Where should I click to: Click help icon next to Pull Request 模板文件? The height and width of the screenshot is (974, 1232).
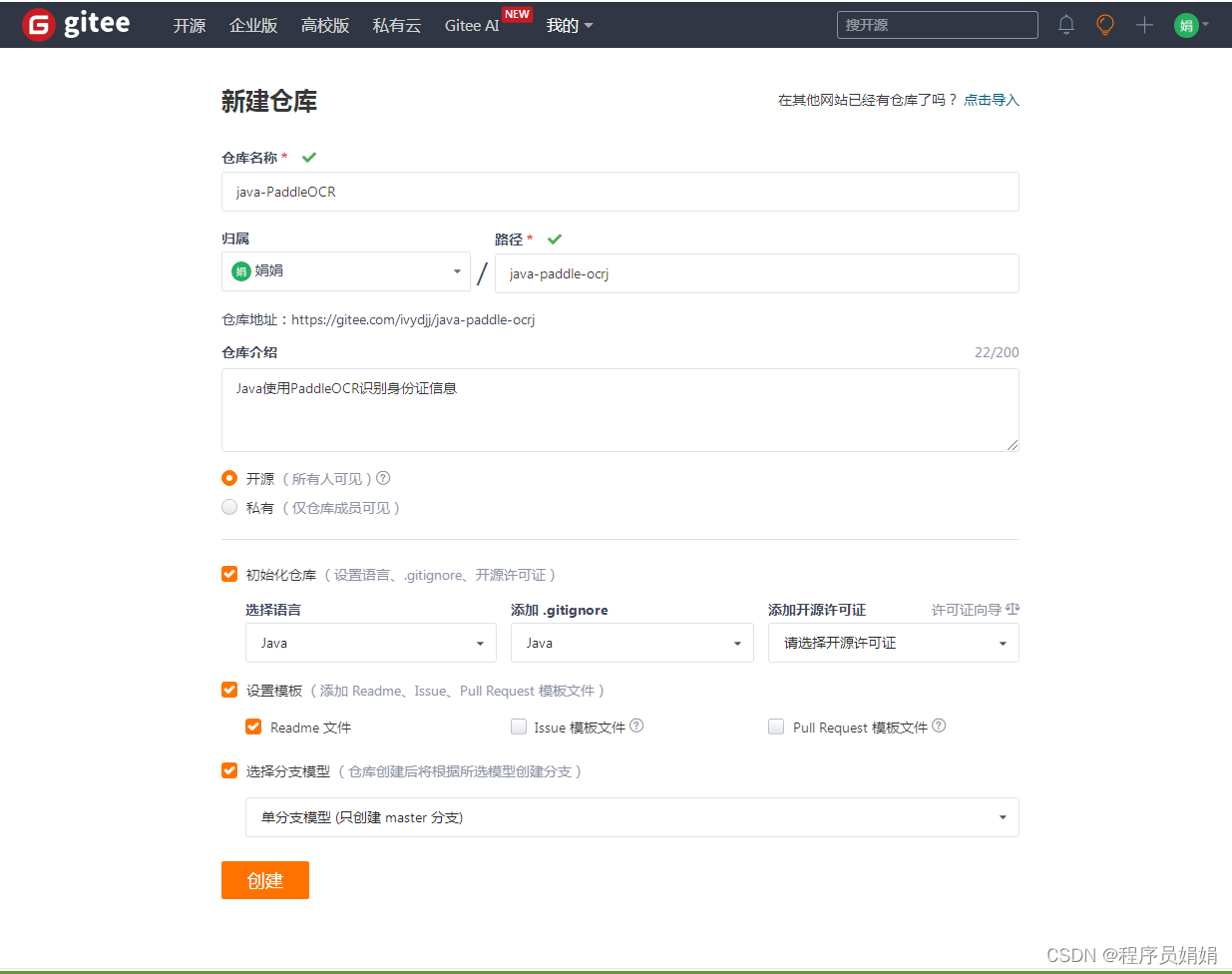click(x=939, y=726)
